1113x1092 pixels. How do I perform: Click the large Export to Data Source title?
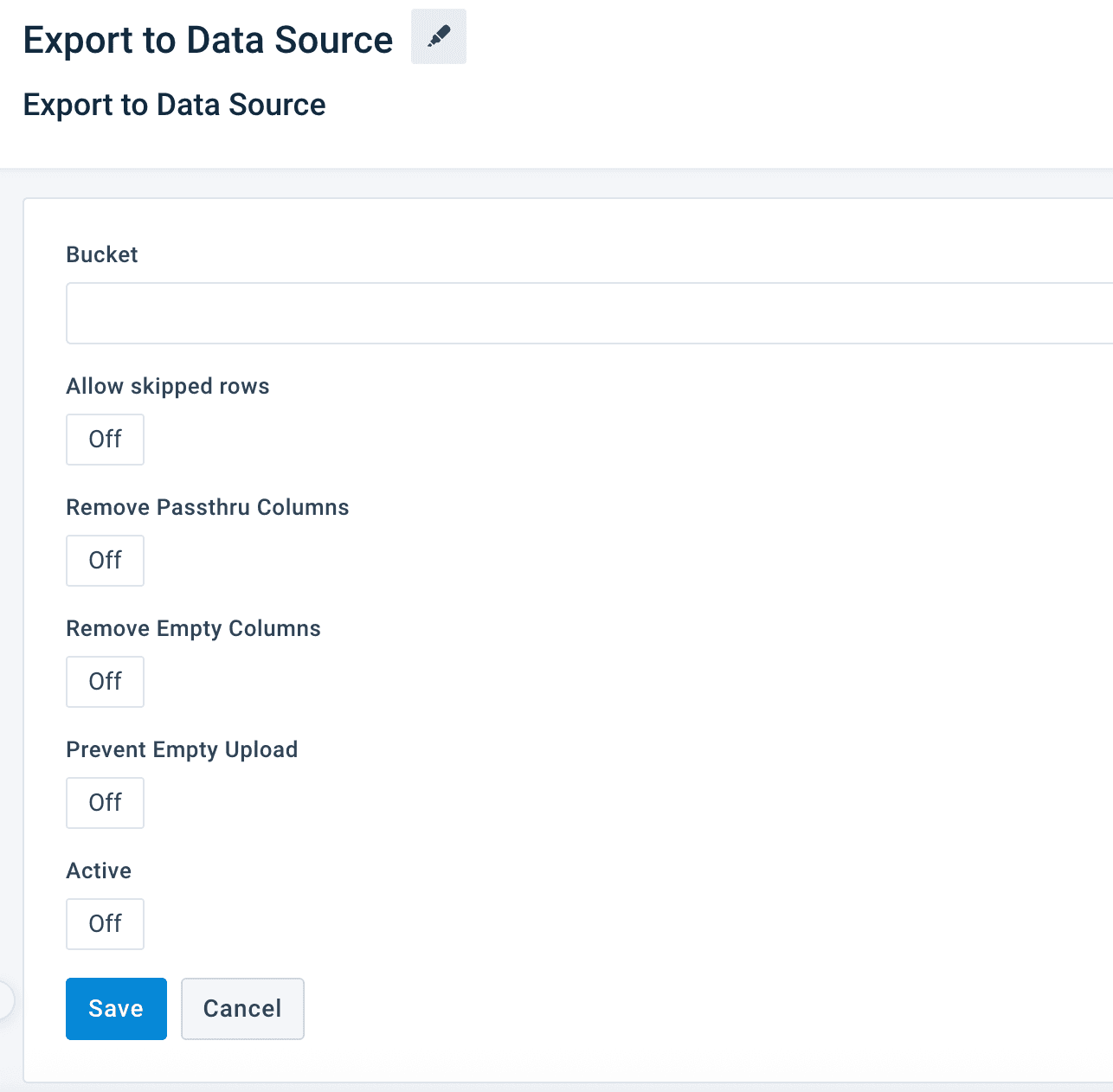(208, 41)
